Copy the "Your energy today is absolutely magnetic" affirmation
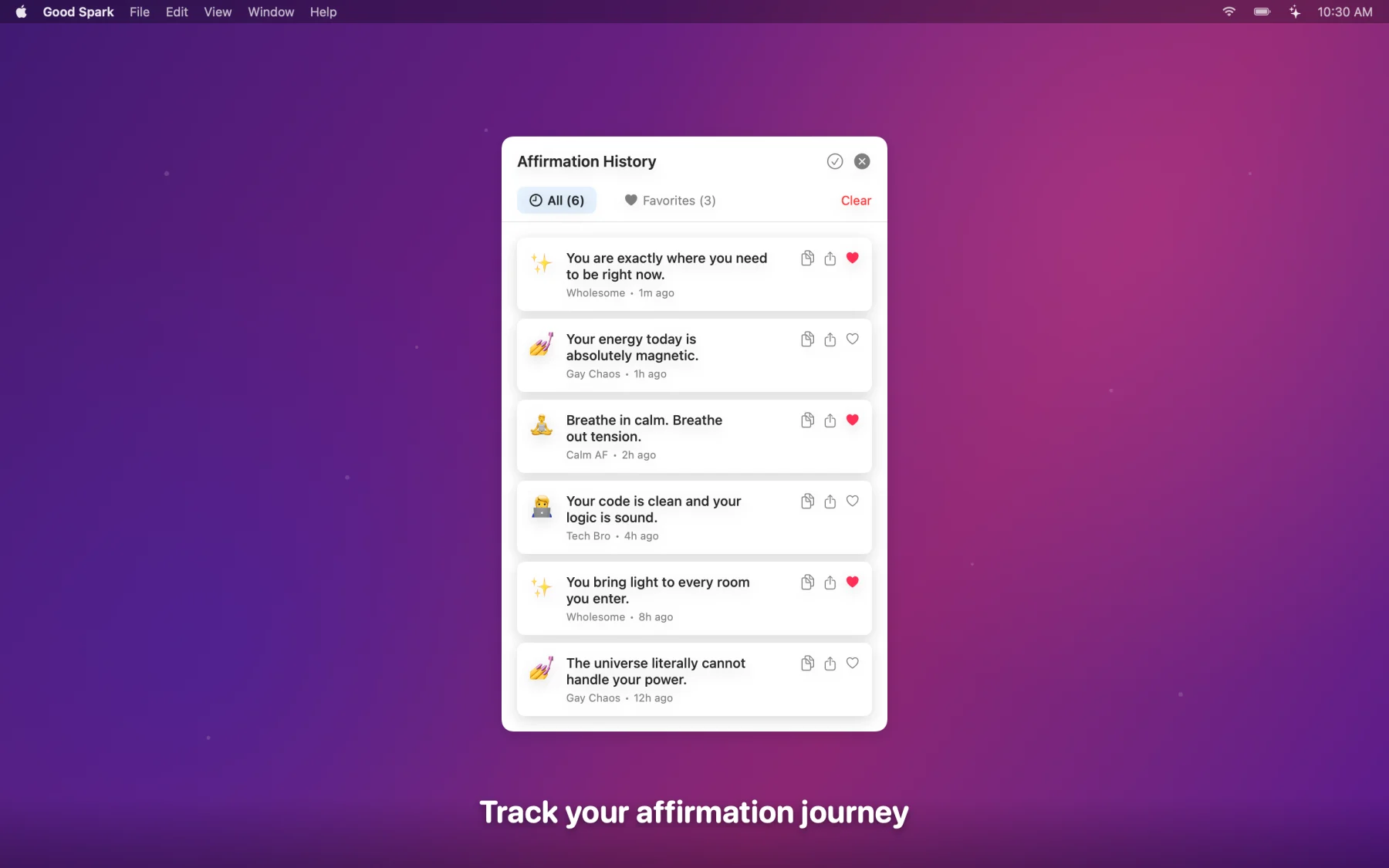 [807, 339]
